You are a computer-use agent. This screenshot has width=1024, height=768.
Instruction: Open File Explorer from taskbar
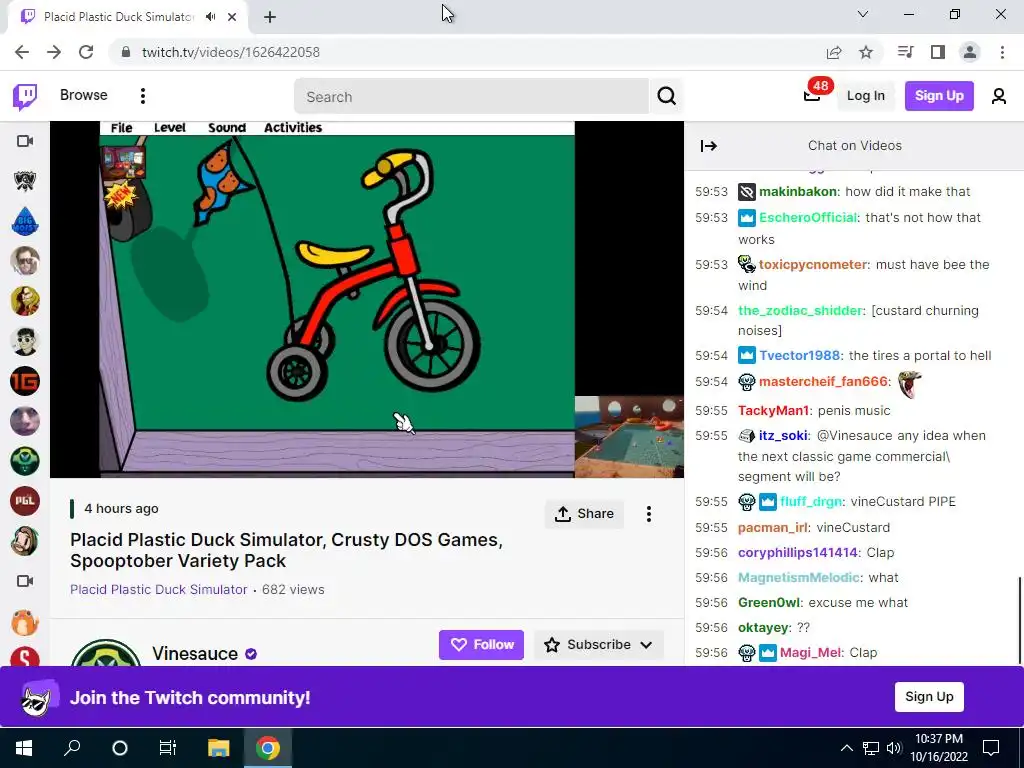point(219,747)
